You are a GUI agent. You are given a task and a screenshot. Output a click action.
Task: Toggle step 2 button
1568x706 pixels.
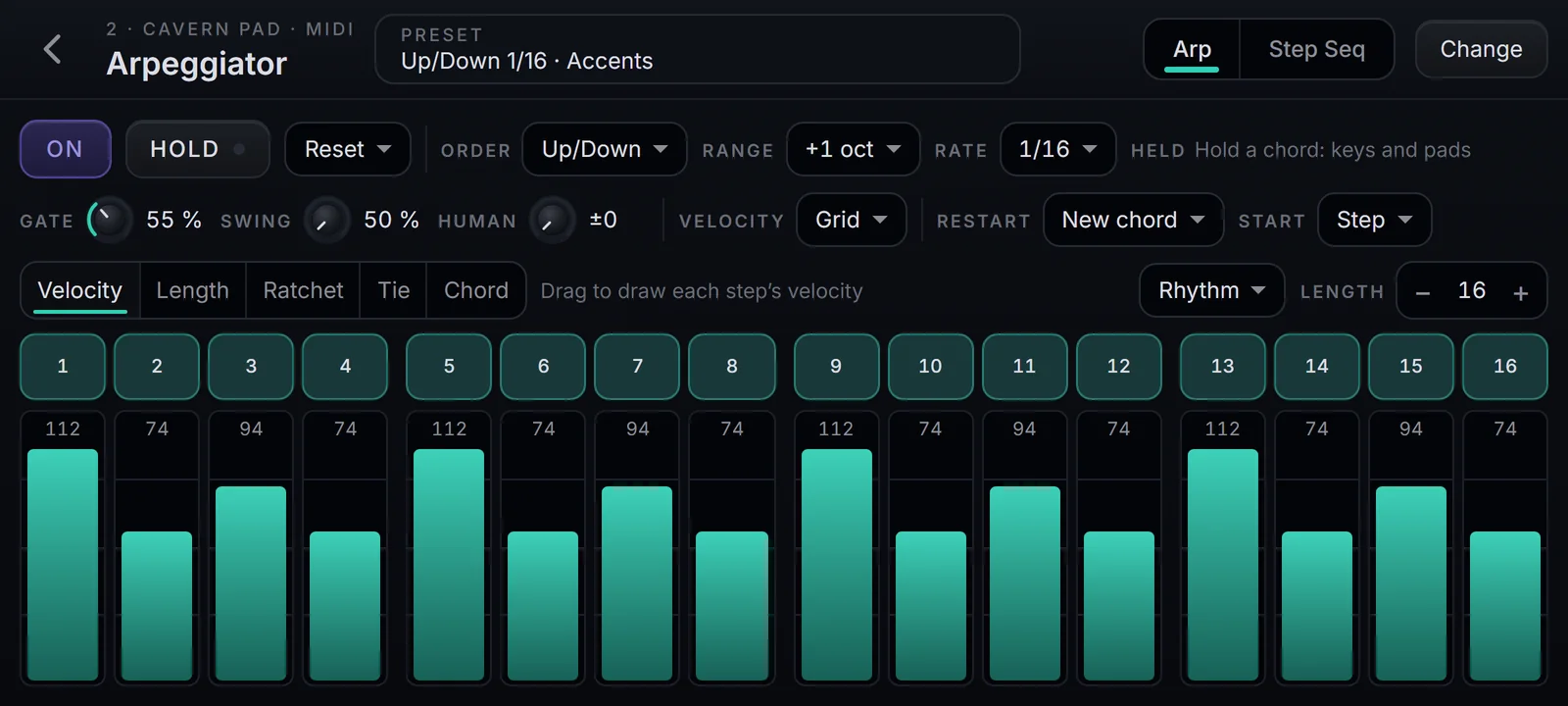[157, 367]
